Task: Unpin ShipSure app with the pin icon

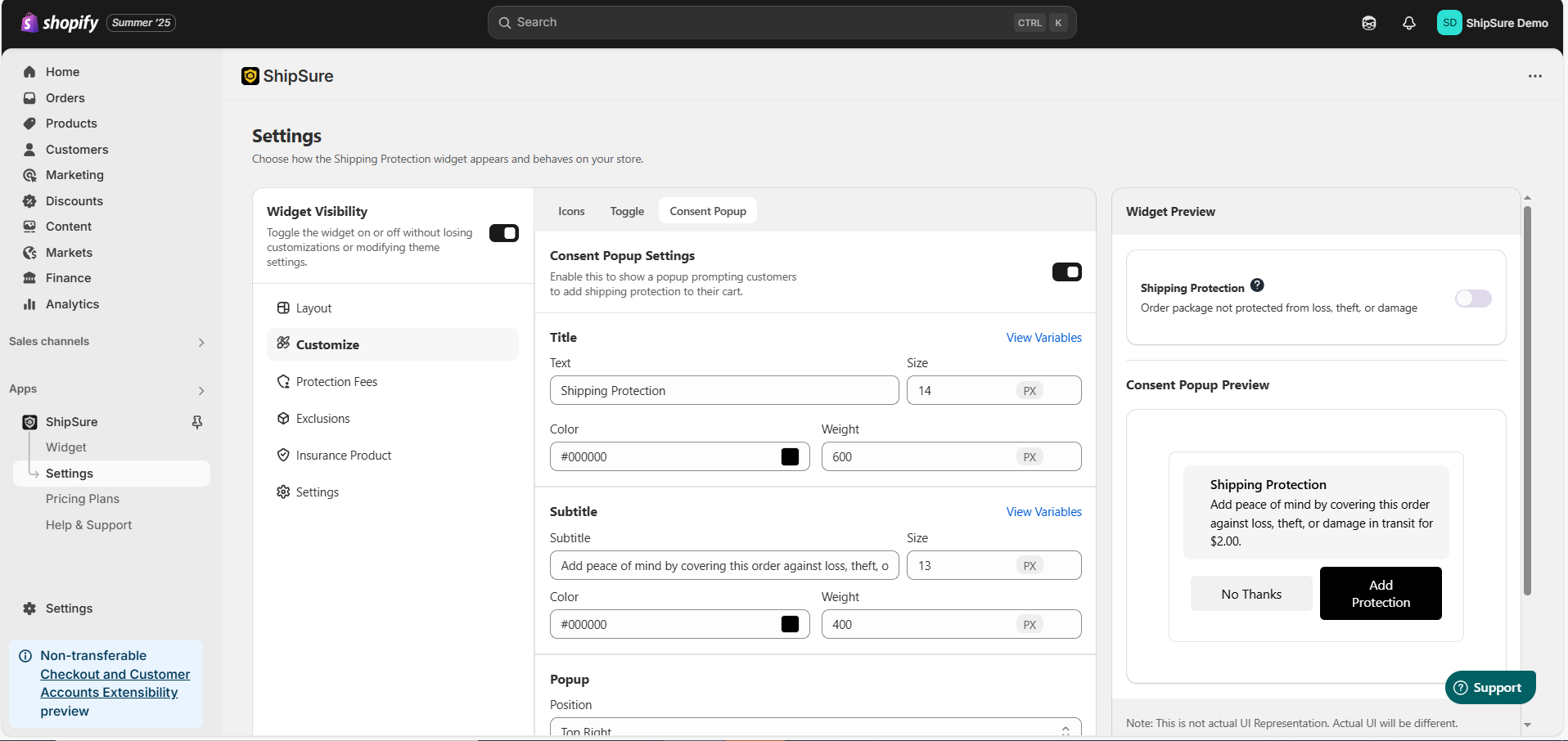Action: click(197, 422)
